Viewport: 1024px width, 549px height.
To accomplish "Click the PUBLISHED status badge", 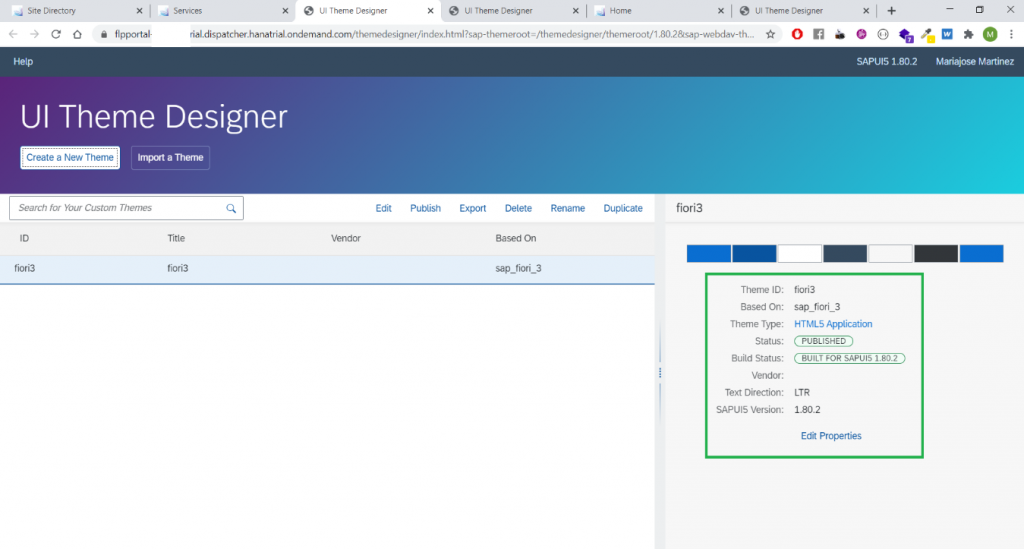I will 823,341.
